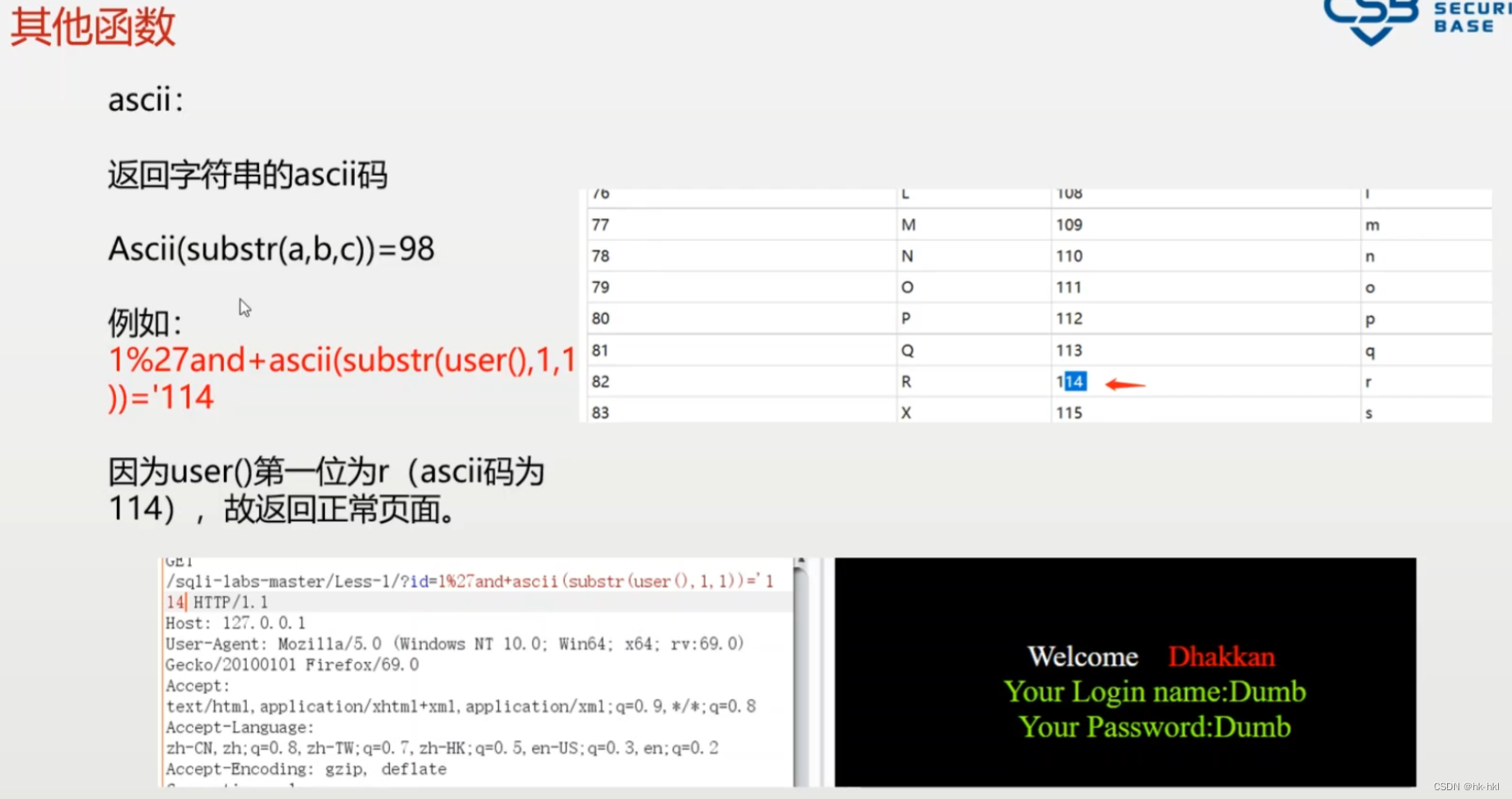This screenshot has height=799, width=1512.
Task: Click the Accept-Language: header label
Action: point(240,727)
